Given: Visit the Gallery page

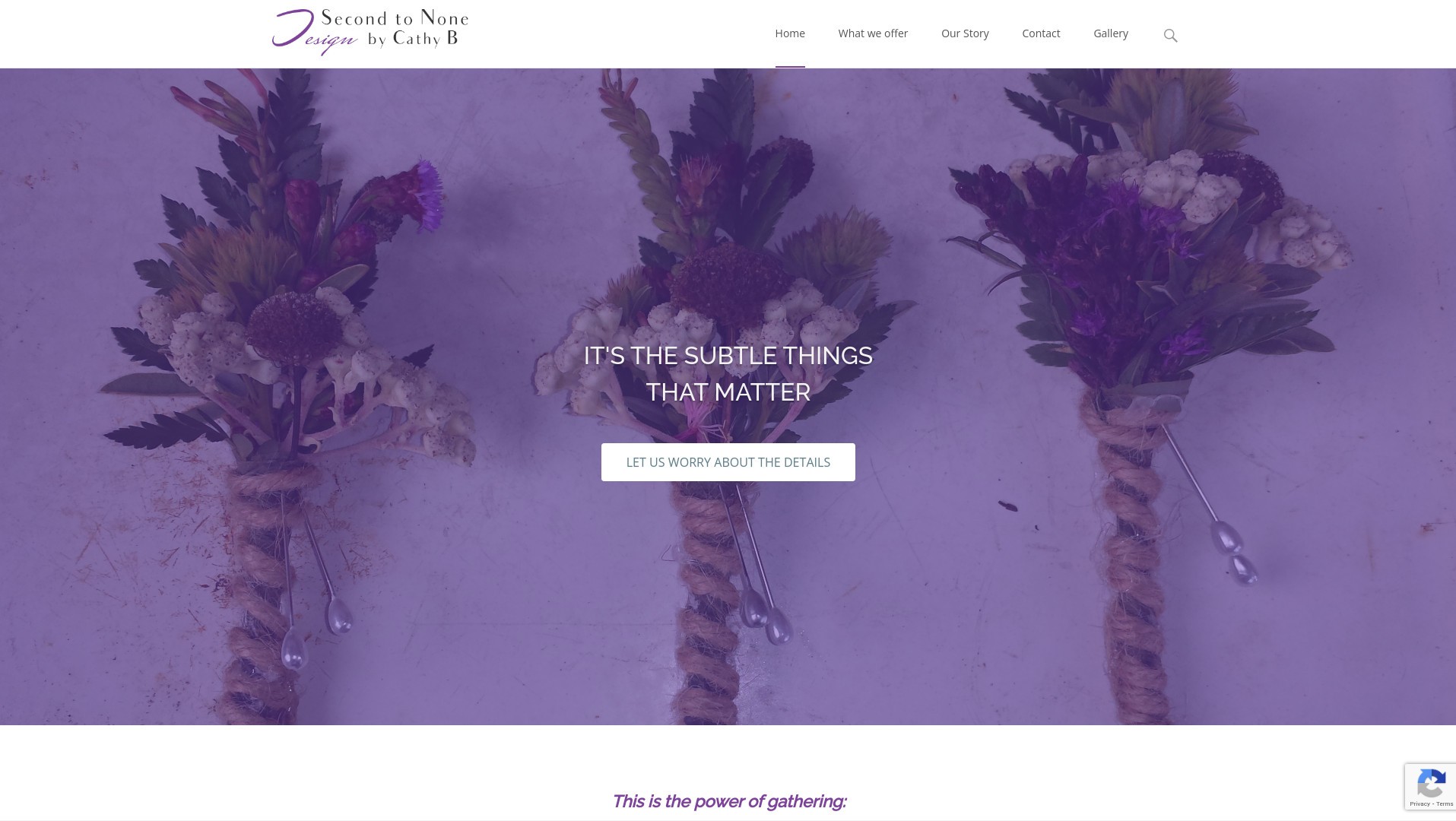Looking at the screenshot, I should tap(1111, 33).
